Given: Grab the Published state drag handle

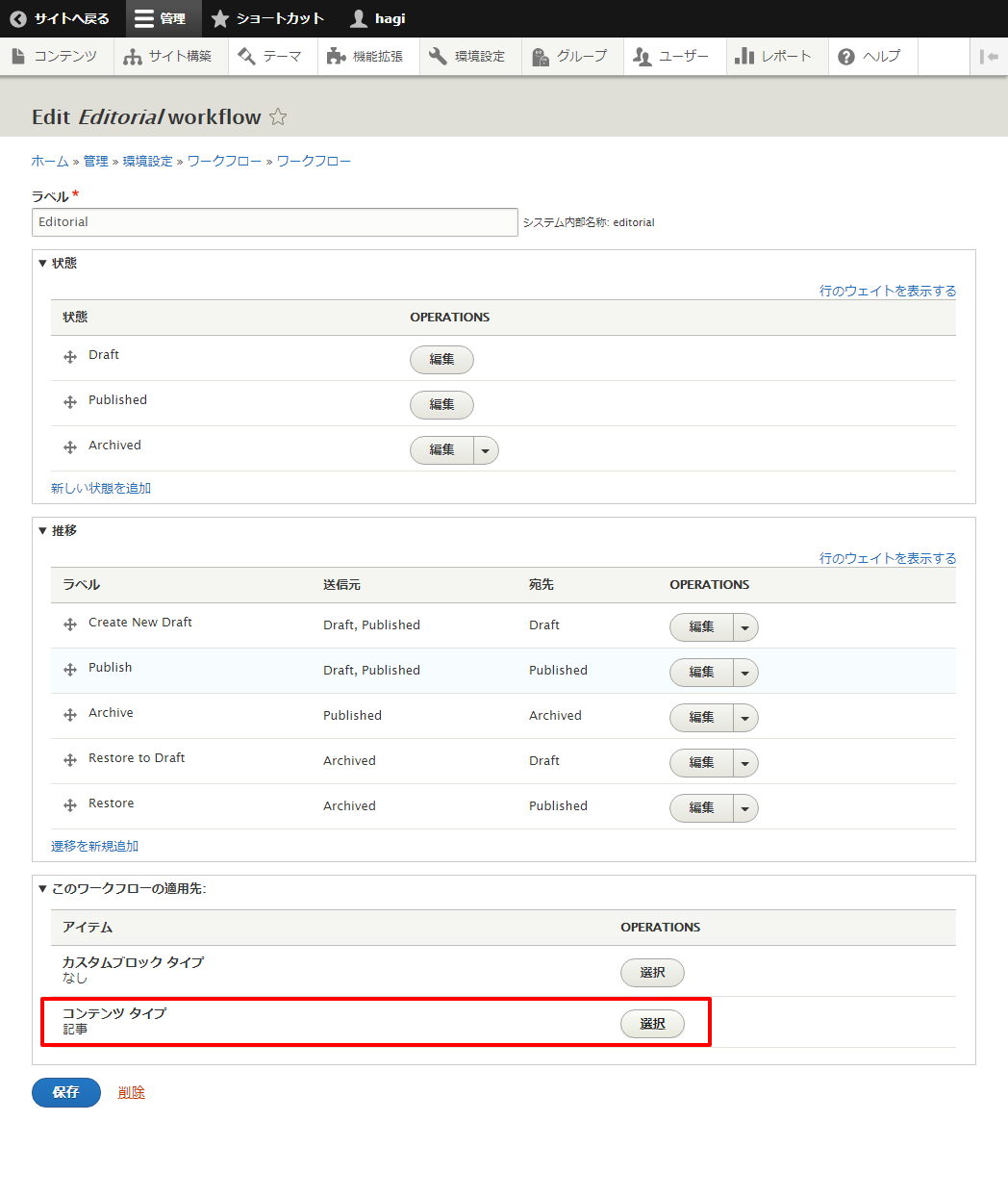Looking at the screenshot, I should (x=70, y=402).
